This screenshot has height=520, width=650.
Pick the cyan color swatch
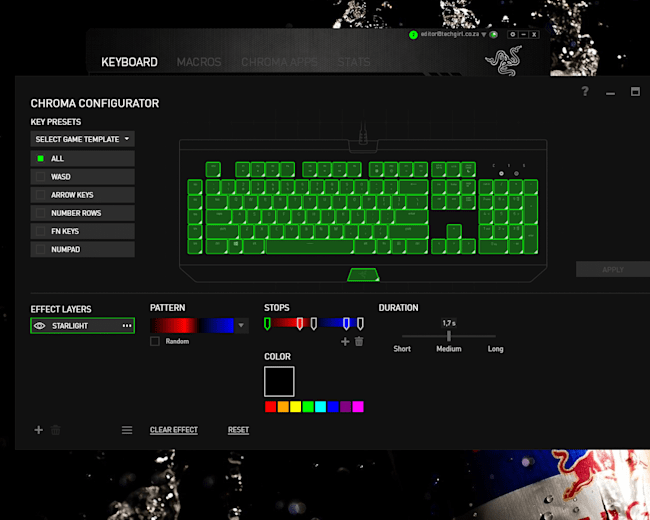(x=320, y=407)
